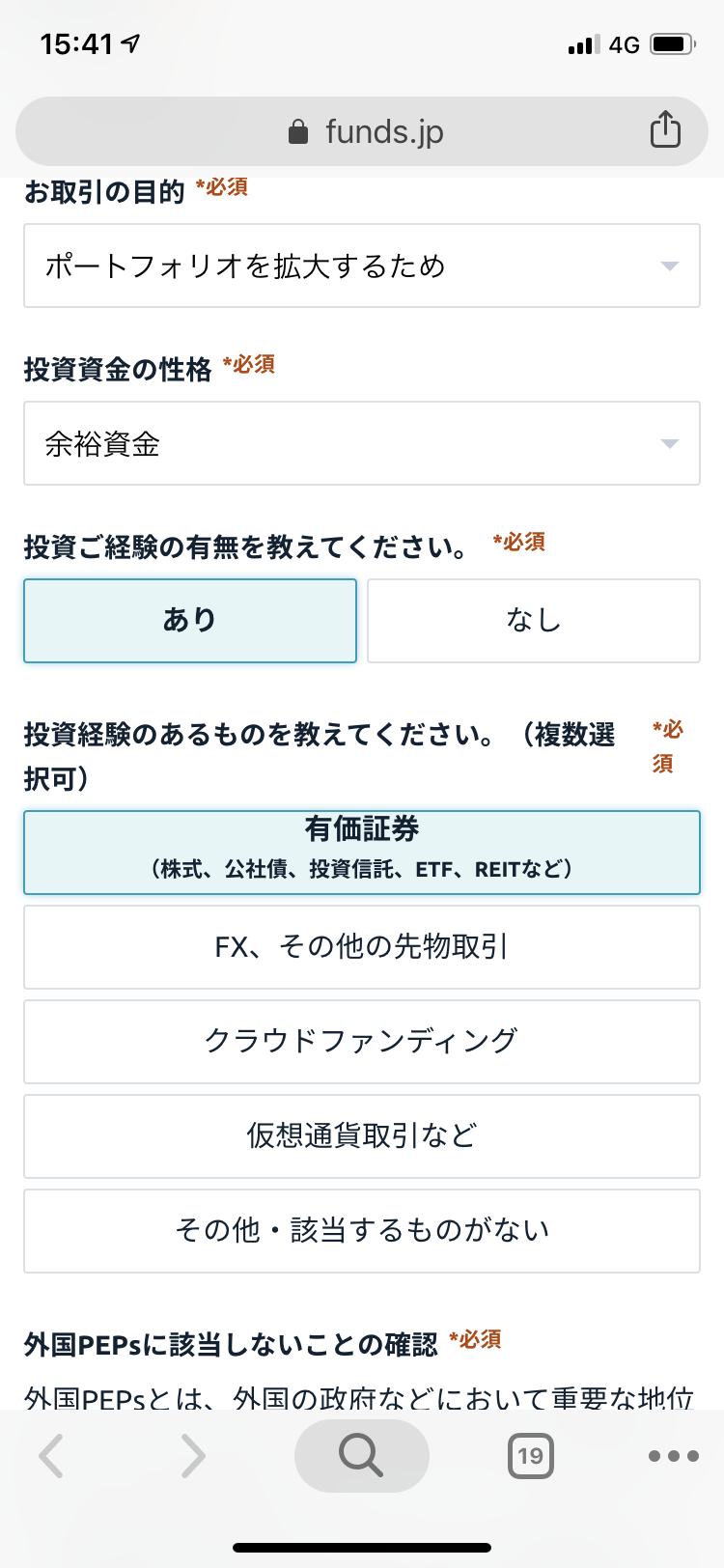Expand dropdown arrow next to 余裕資金
This screenshot has width=724, height=1568.
[670, 444]
